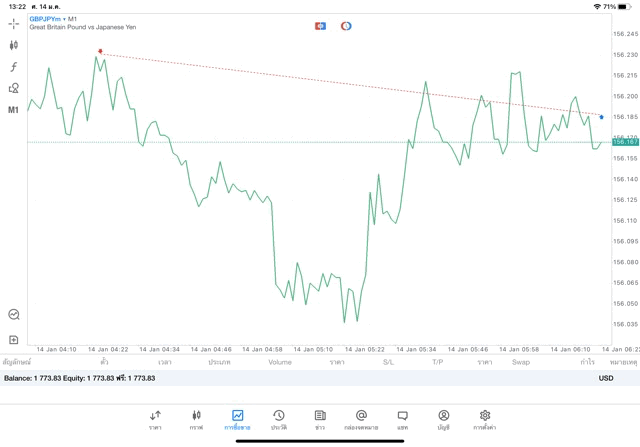Select the red trendline start point
Screen dimensions: 640x447
100,51
